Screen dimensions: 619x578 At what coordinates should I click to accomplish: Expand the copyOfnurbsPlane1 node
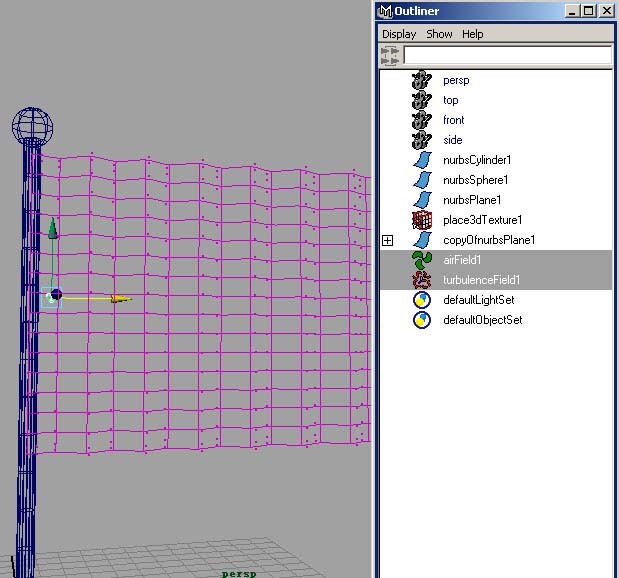point(388,240)
